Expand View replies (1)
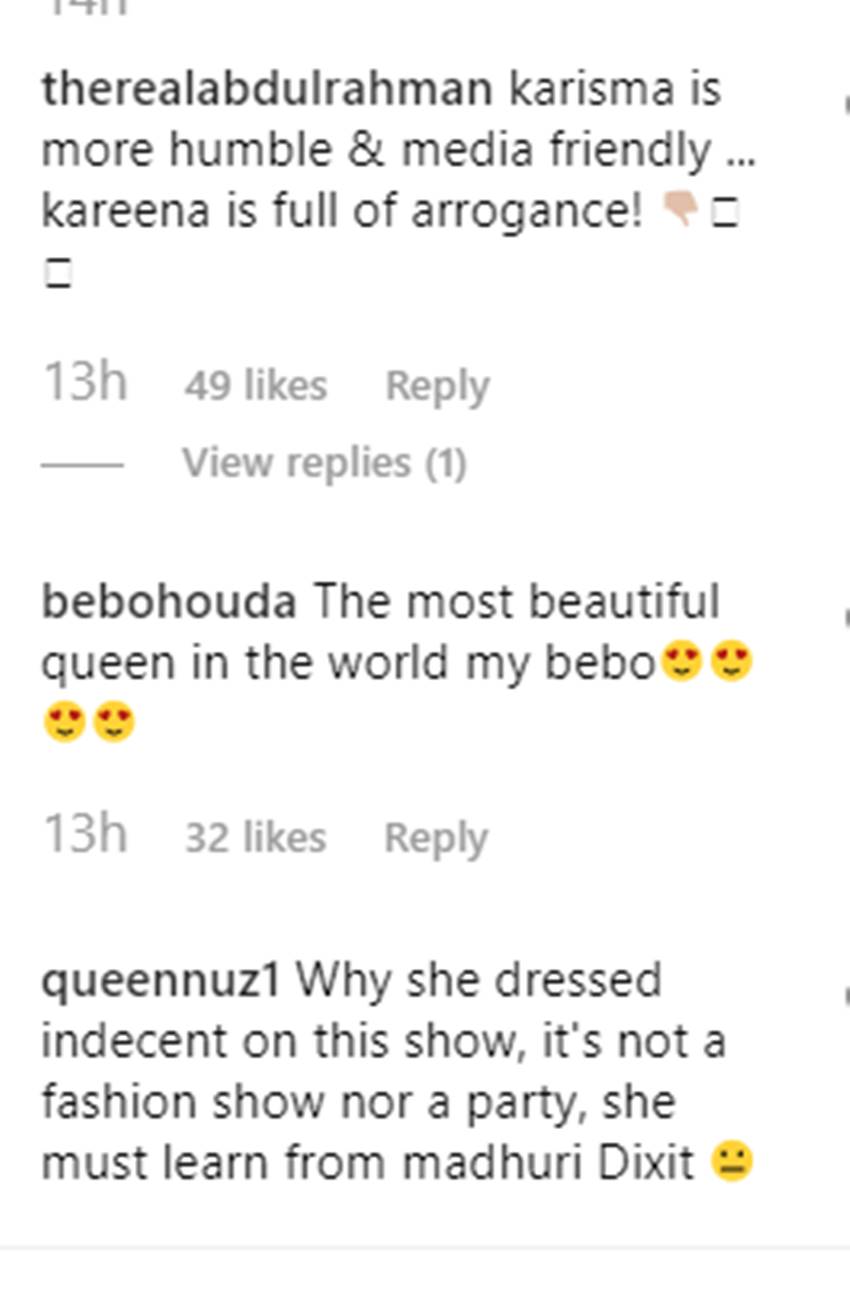The image size is (850, 1289). (324, 463)
